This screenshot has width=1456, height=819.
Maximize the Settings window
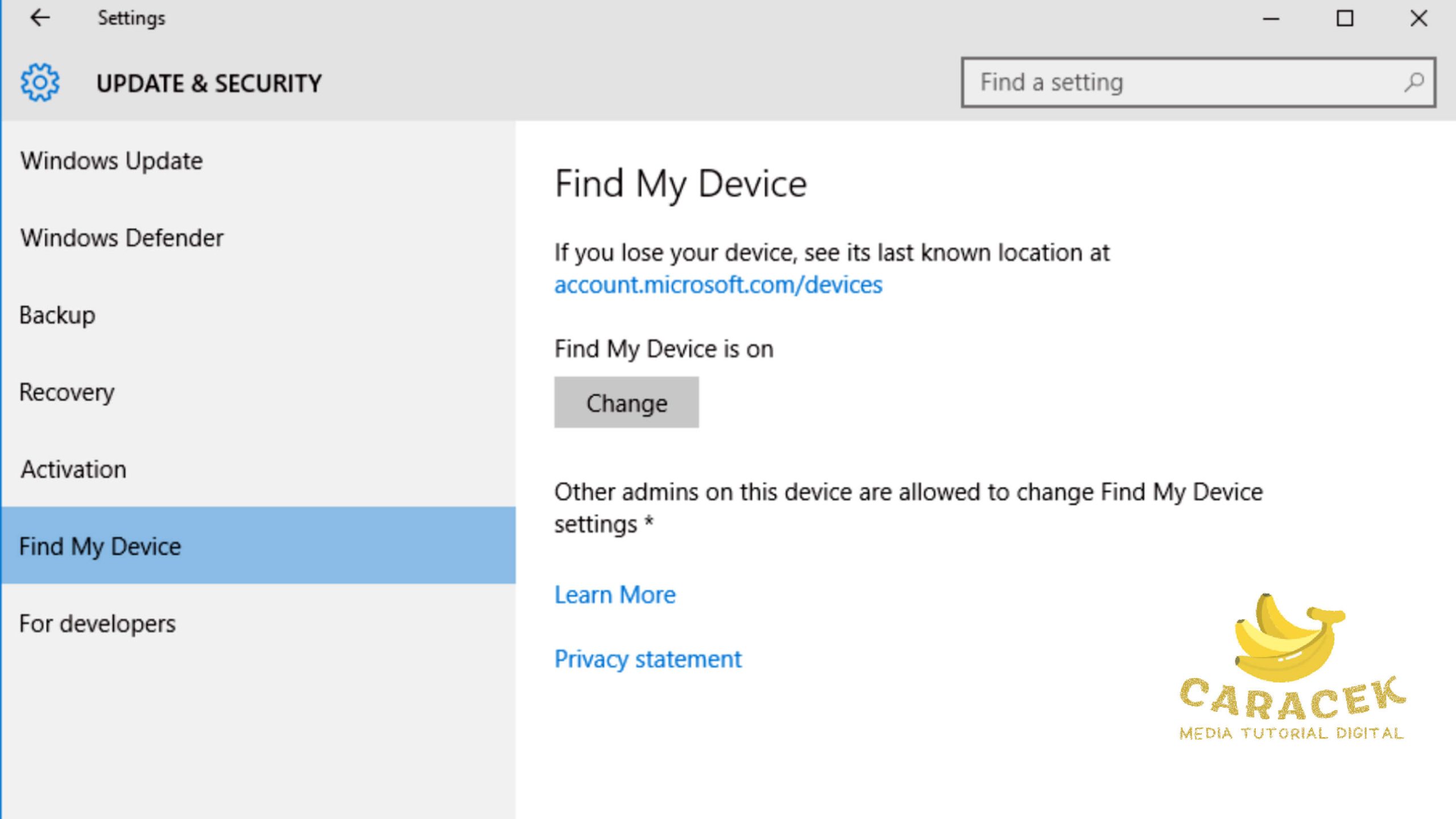click(1345, 18)
